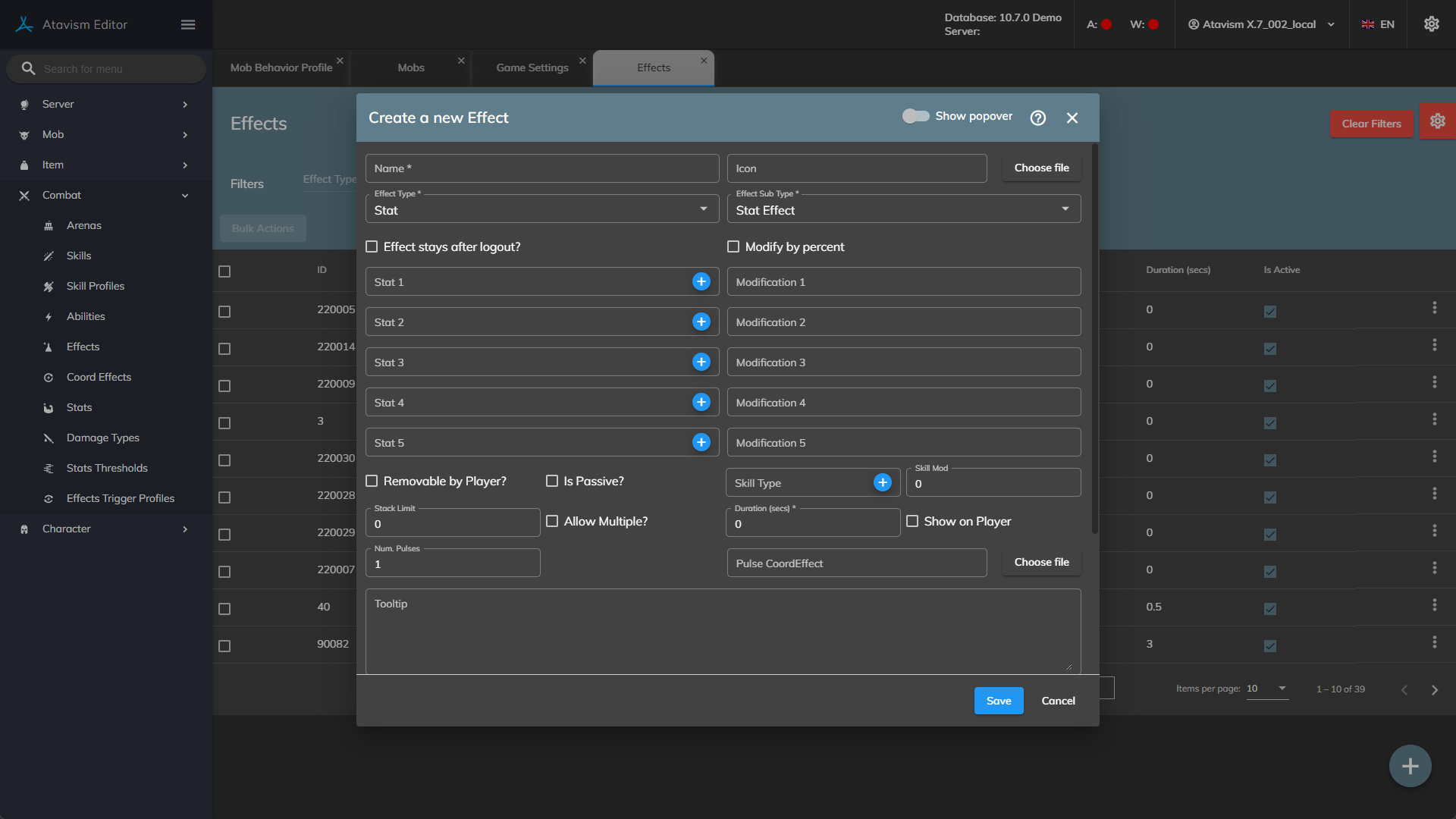Image resolution: width=1456 pixels, height=819 pixels.
Task: Enable Modify by percent checkbox
Action: 733,246
